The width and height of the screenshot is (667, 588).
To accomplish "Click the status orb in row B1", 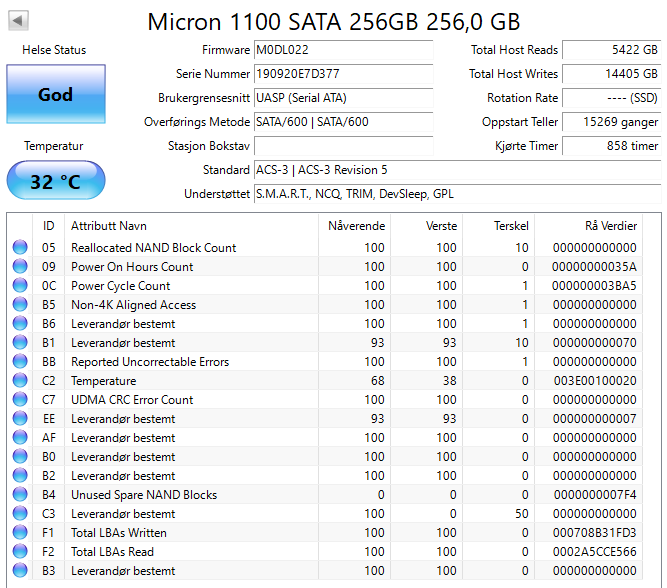I will click(x=20, y=342).
